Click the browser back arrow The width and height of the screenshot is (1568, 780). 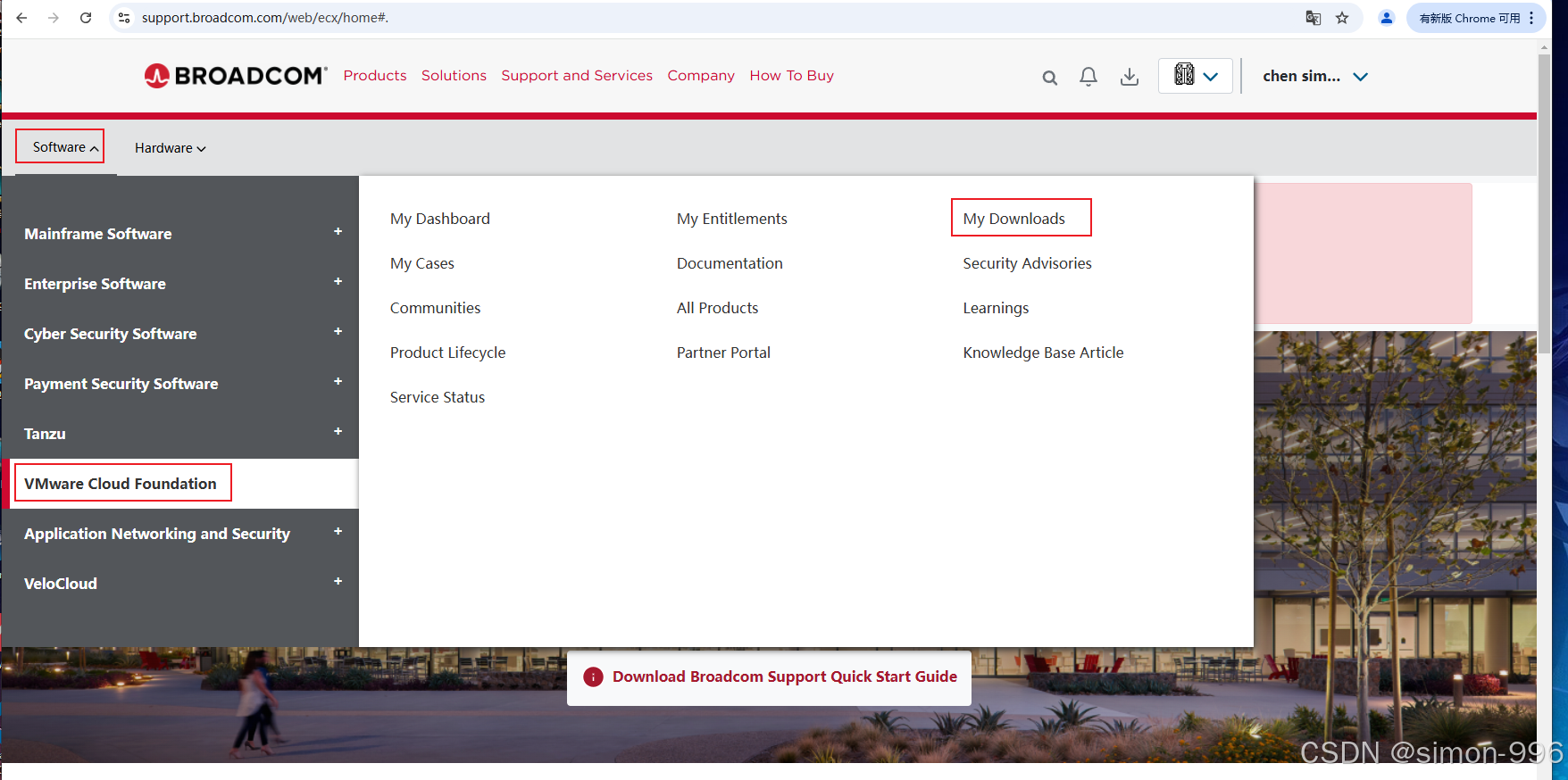(x=21, y=18)
